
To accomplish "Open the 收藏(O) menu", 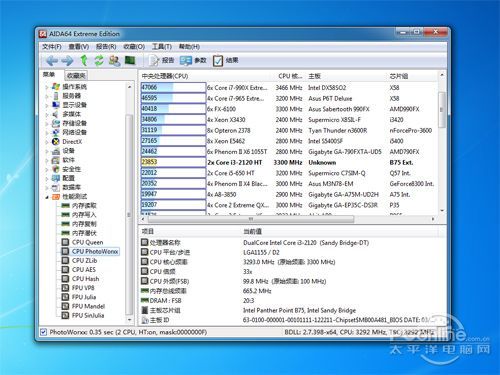I will (134, 47).
